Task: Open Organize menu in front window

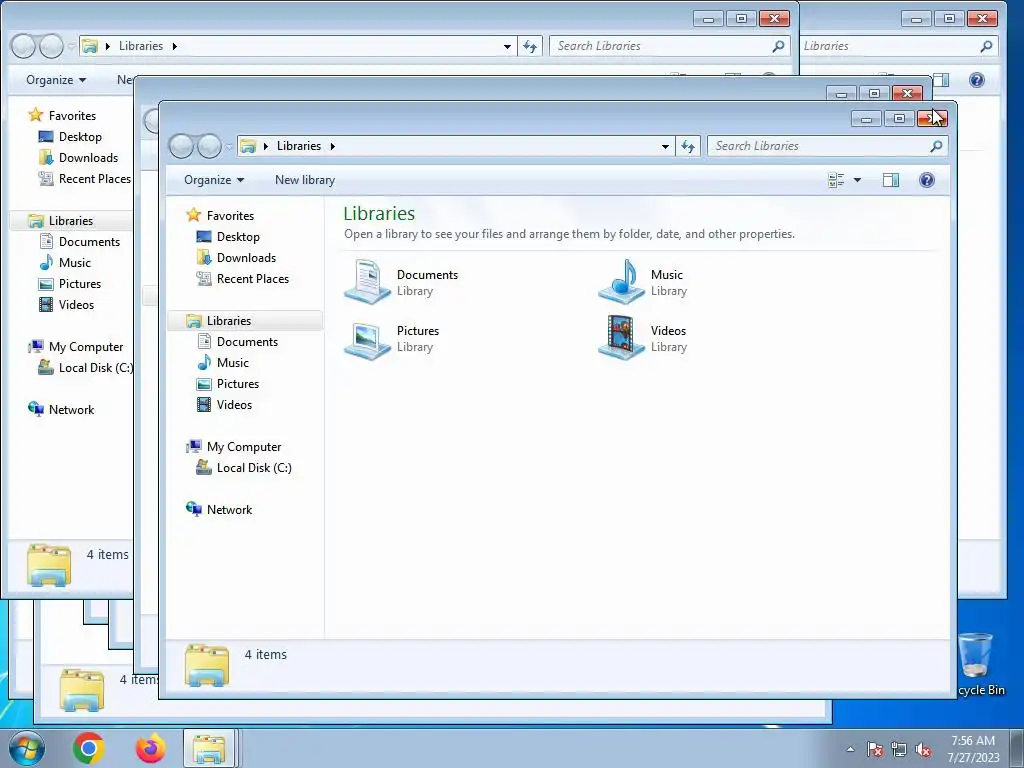Action: [214, 180]
